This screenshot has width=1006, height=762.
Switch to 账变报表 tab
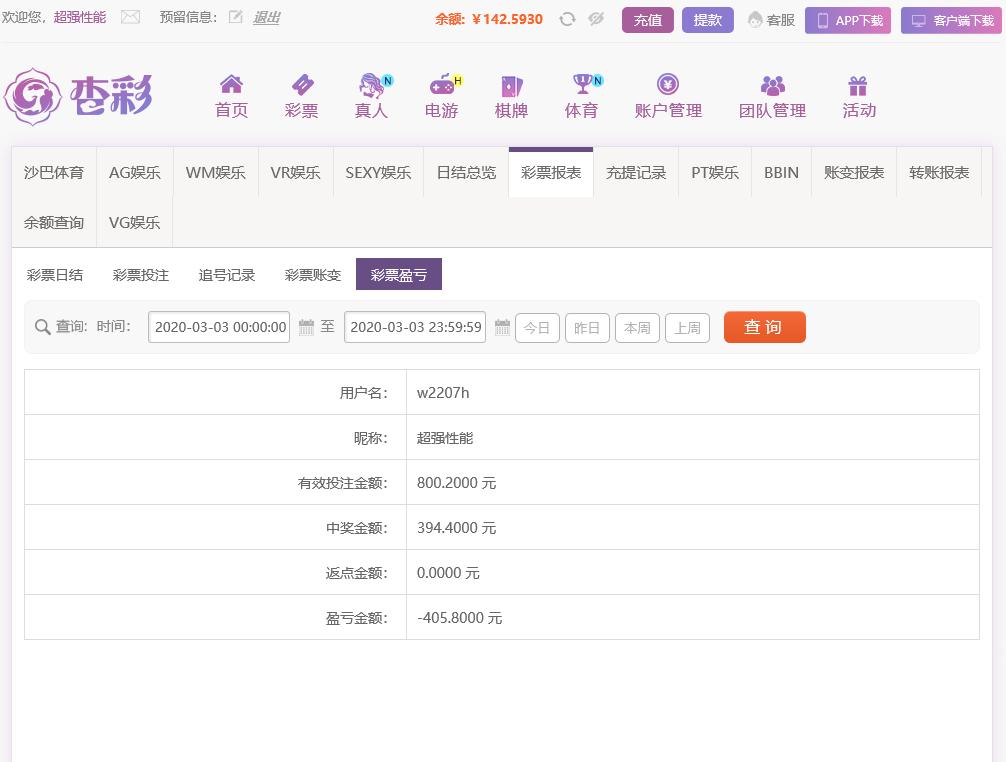click(x=854, y=173)
